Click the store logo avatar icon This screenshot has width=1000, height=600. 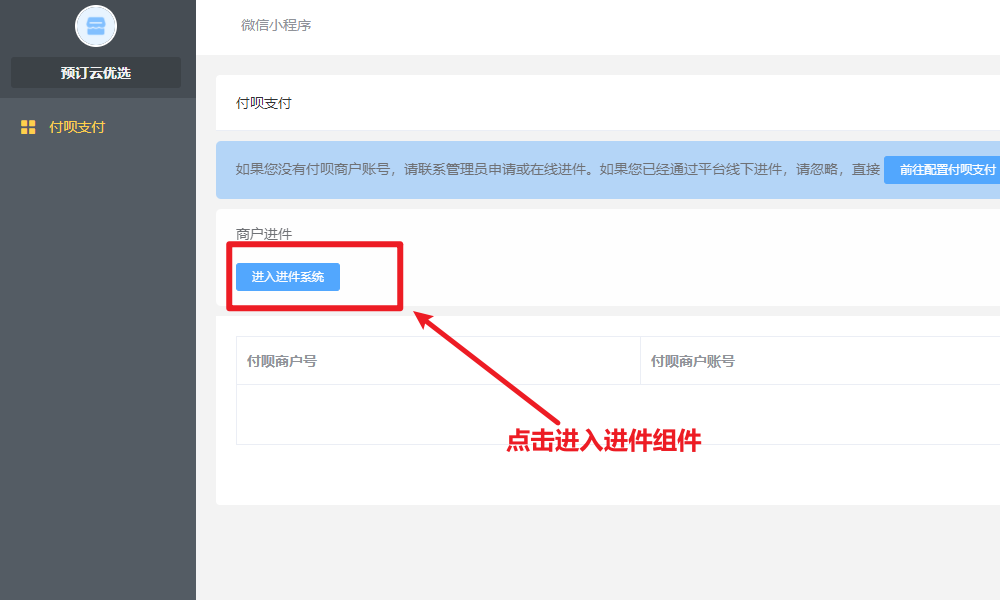tap(96, 26)
